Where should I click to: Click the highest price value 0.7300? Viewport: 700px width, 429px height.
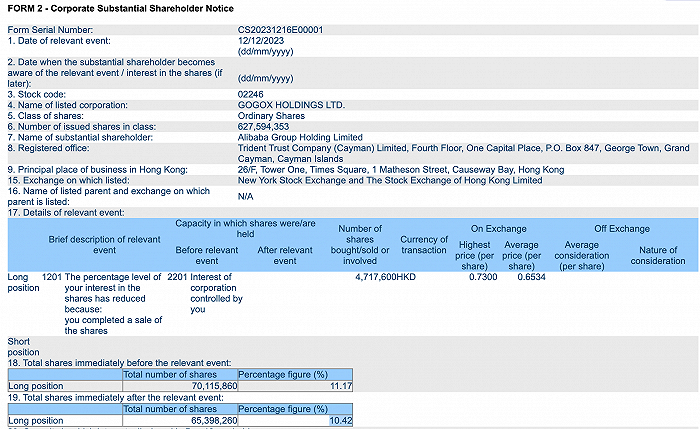tap(483, 277)
